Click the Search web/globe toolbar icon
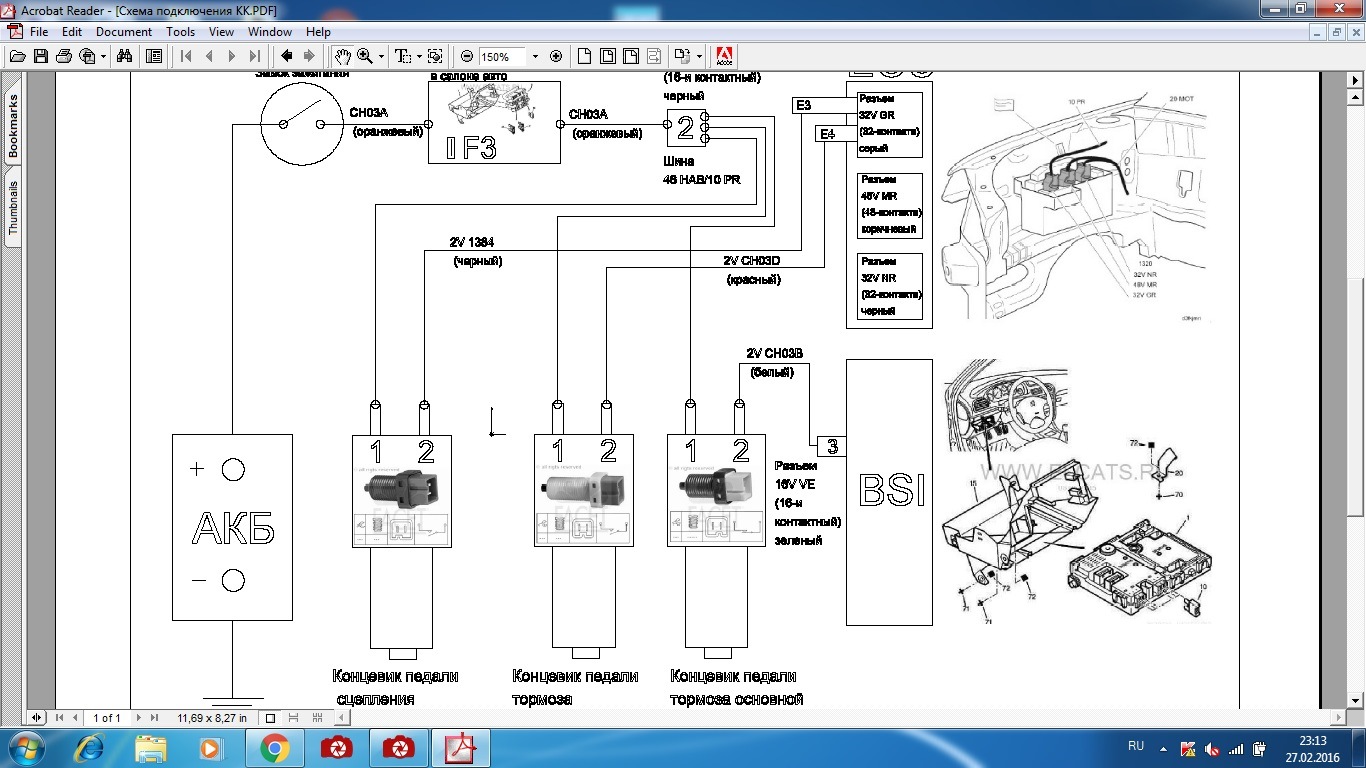 point(87,56)
